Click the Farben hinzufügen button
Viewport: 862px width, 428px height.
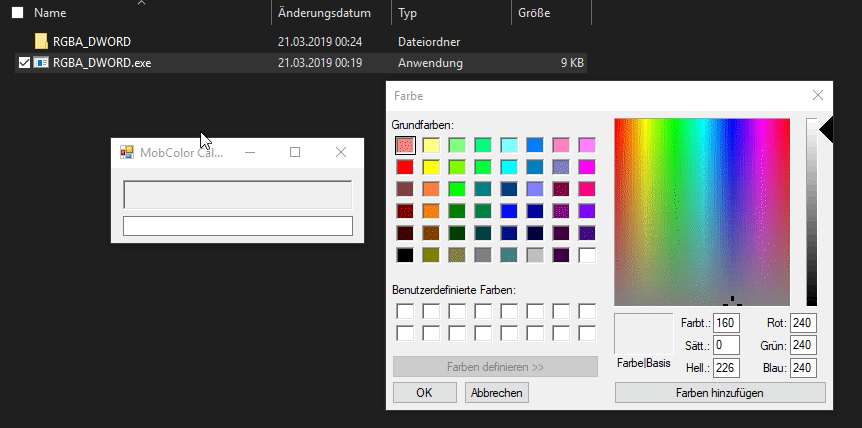[720, 393]
